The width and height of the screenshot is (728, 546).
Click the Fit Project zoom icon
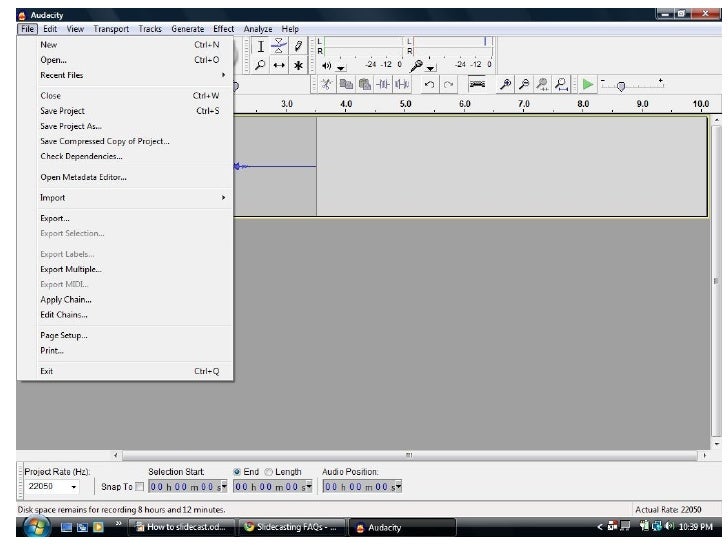coord(564,85)
